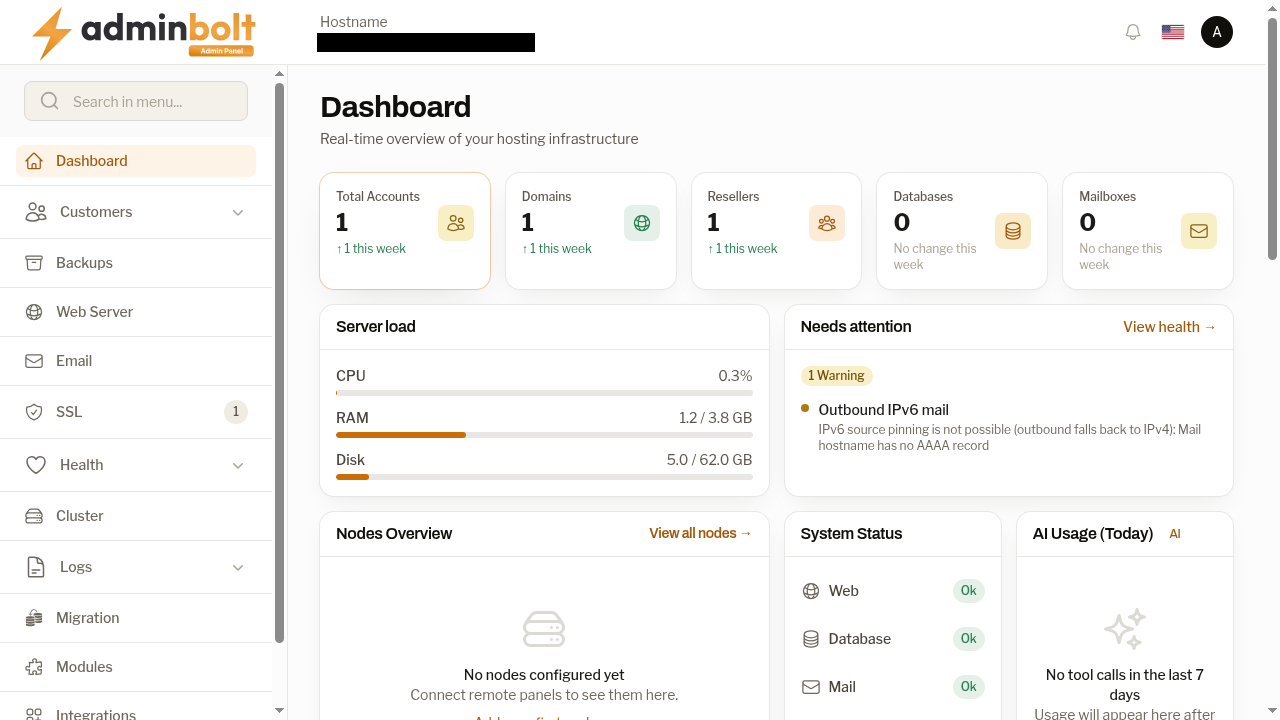Expand the Logs submenu chevron
Screen dimensions: 1280x720
pos(238,567)
